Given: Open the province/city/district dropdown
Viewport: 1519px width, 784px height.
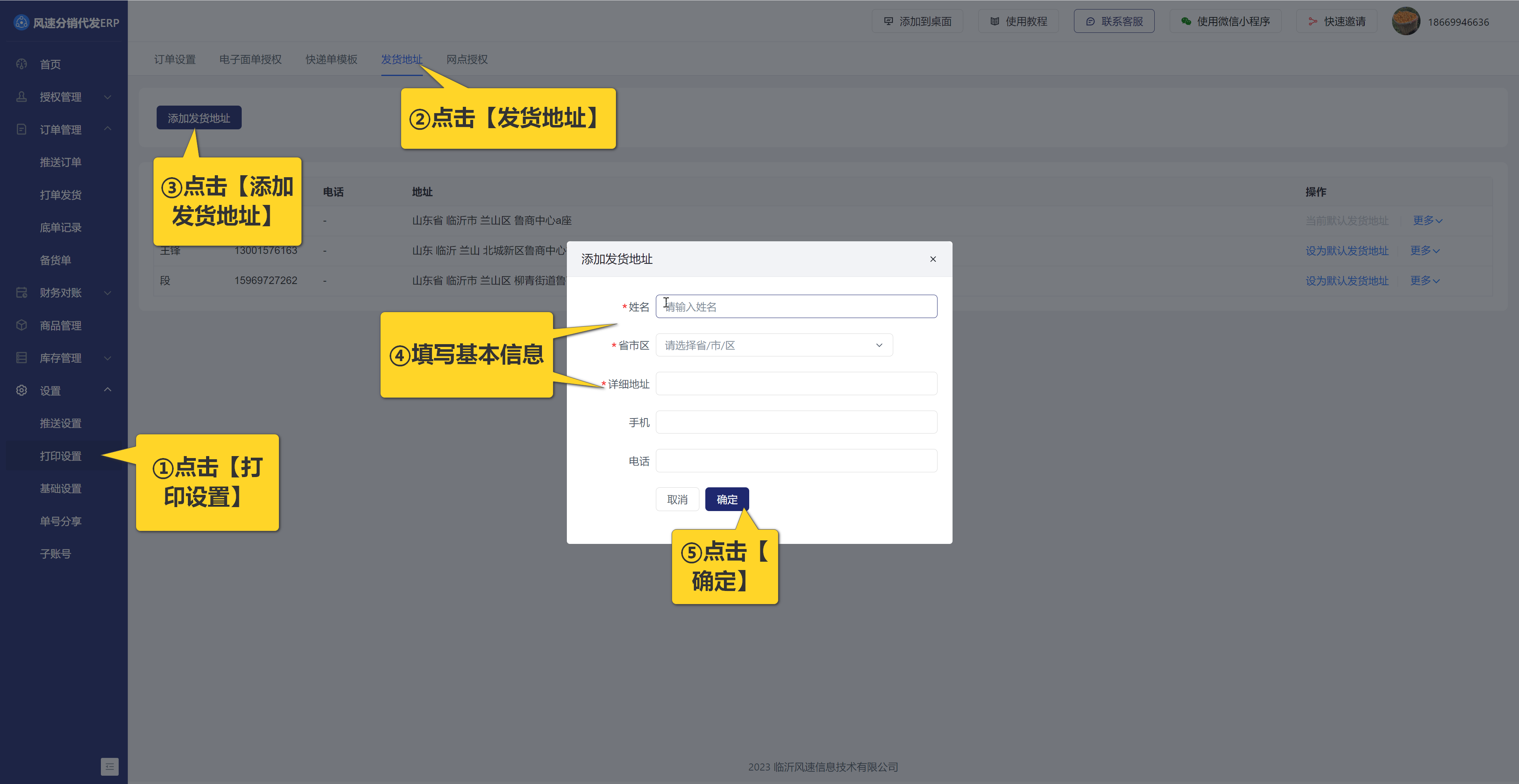Looking at the screenshot, I should 774,345.
